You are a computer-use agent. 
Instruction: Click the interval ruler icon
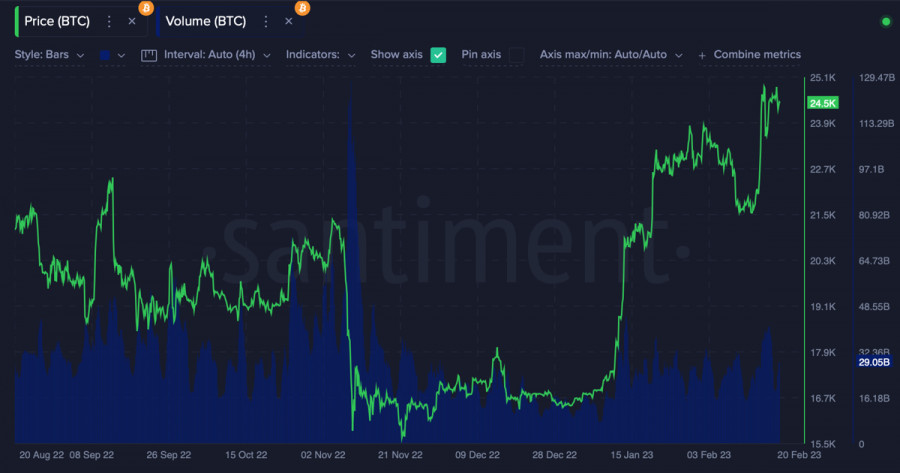tap(150, 55)
